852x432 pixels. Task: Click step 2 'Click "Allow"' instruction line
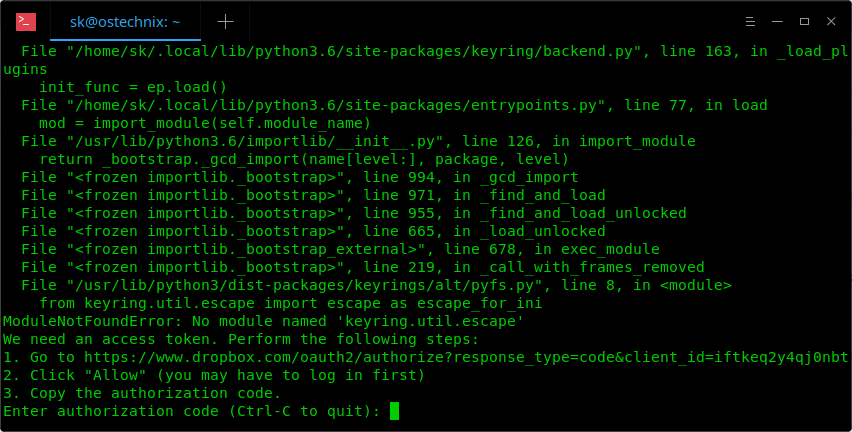[213, 375]
